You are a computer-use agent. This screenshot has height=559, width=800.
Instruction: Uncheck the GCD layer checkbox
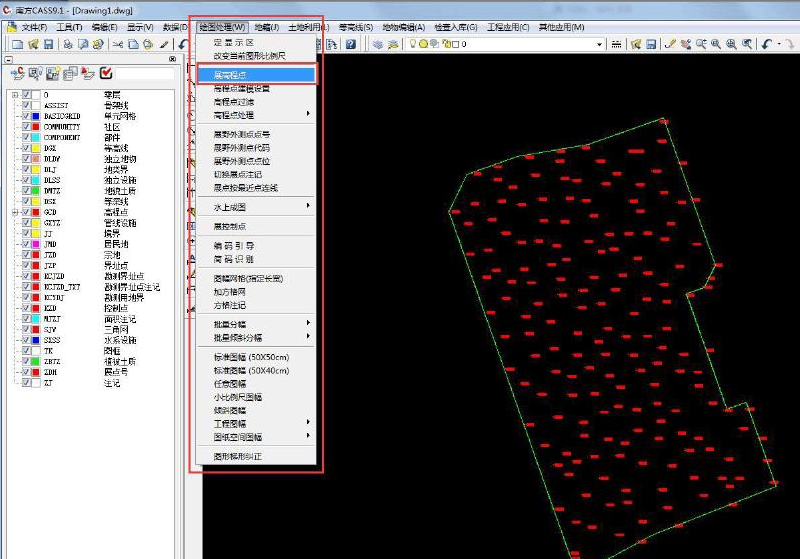click(27, 213)
